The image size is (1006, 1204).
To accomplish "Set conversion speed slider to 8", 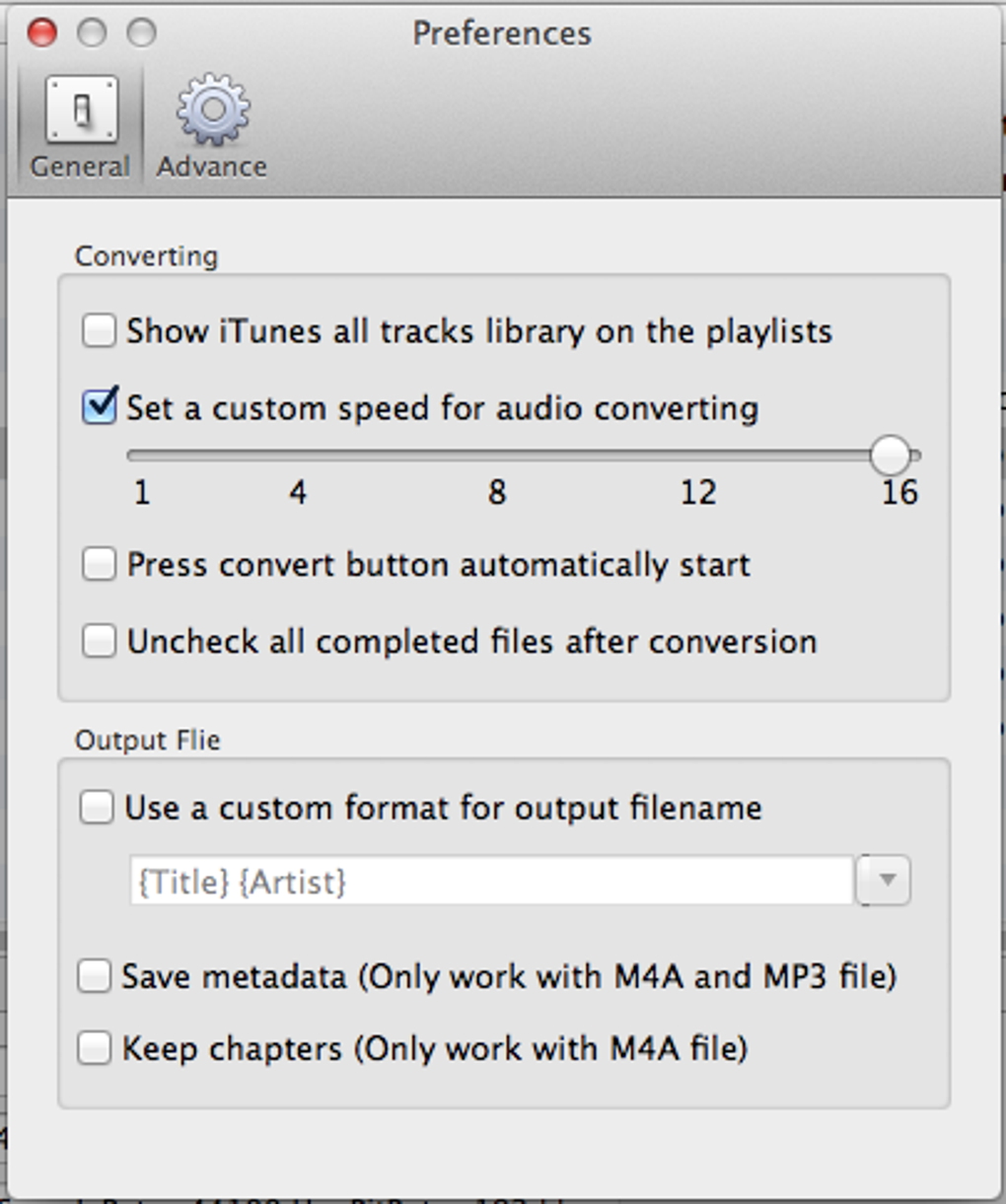I will click(498, 456).
